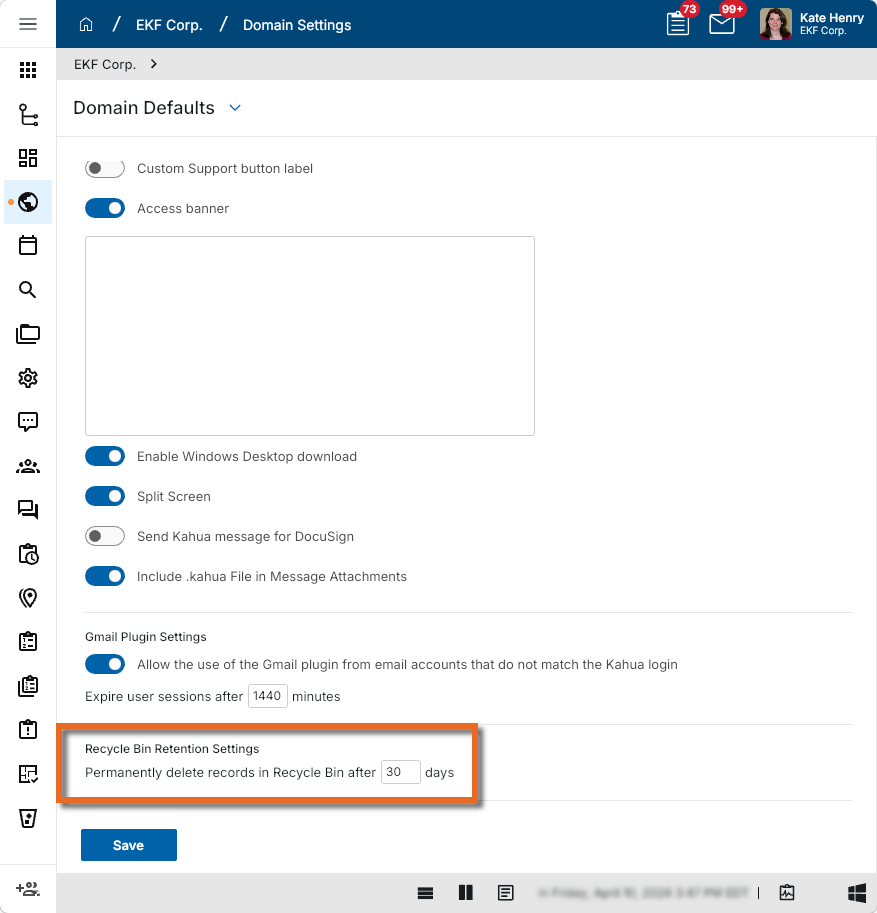877x913 pixels.
Task: Turn on Send Kahua message for DocuSign
Action: coord(105,537)
